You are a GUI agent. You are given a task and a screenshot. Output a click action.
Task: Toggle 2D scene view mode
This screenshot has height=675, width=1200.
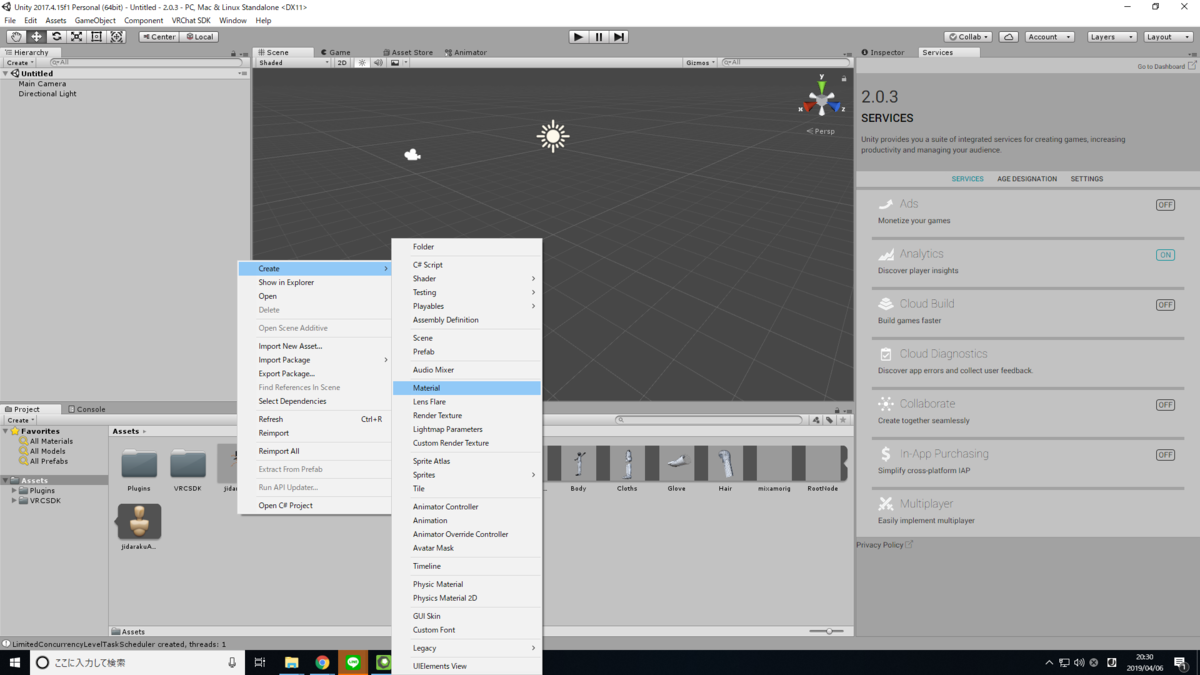[x=342, y=63]
